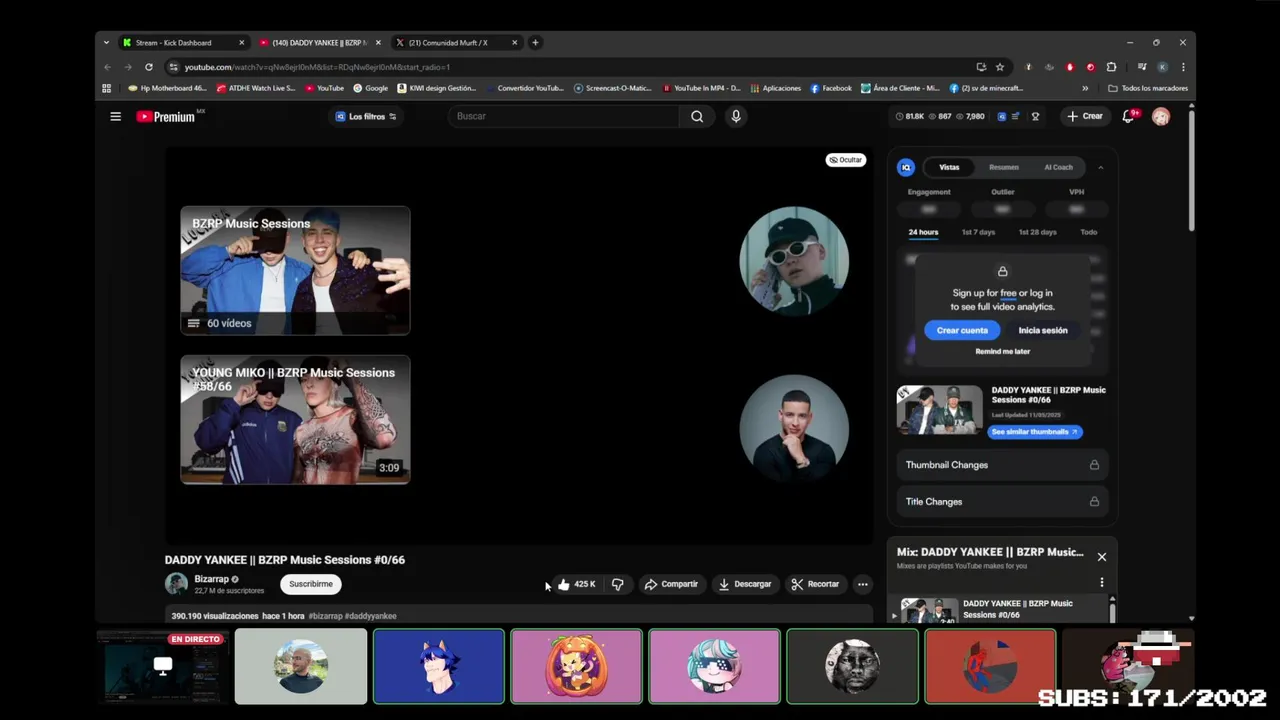Activate voice search microphone
Image resolution: width=1280 pixels, height=720 pixels.
point(736,117)
